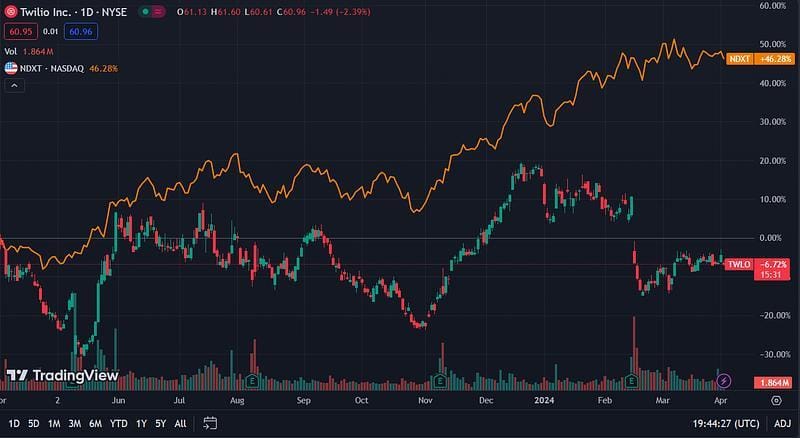Screen dimensions: 800x438
Task: Click the US flag icon beside NDXT
Action: coord(11,69)
